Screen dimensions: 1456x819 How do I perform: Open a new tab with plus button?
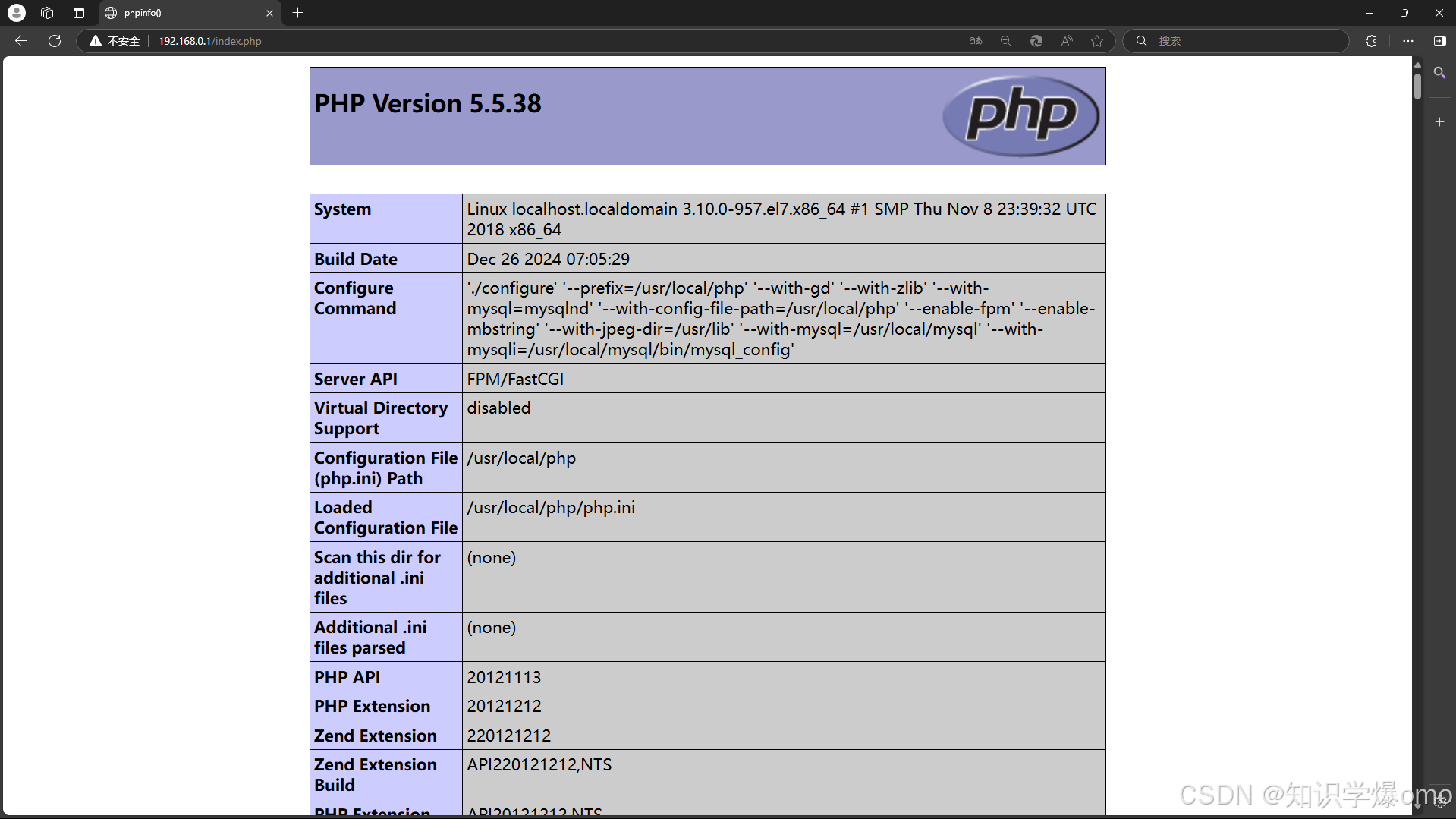tap(298, 13)
